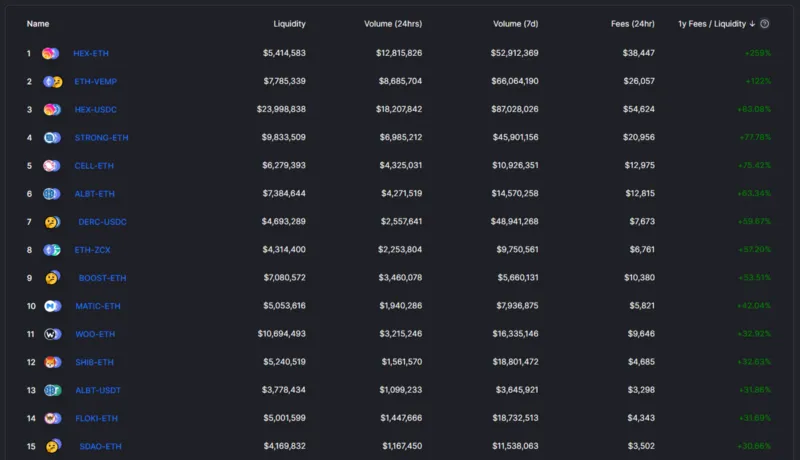Click the ETH-VEMP pair token icon
The width and height of the screenshot is (800, 460).
coord(53,82)
